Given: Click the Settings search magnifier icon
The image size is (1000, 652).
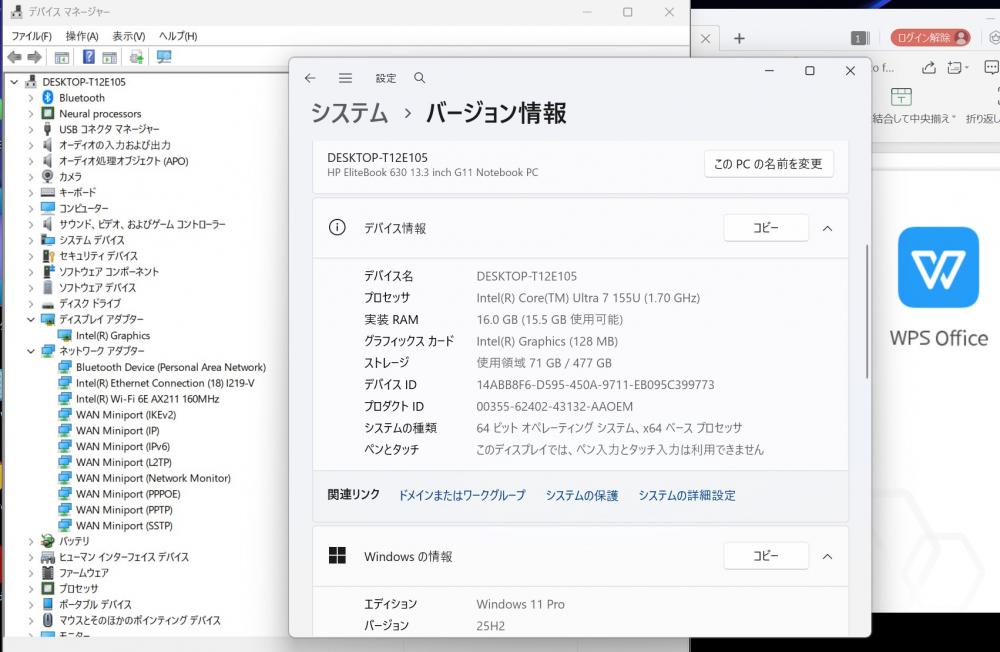Looking at the screenshot, I should pyautogui.click(x=419, y=78).
